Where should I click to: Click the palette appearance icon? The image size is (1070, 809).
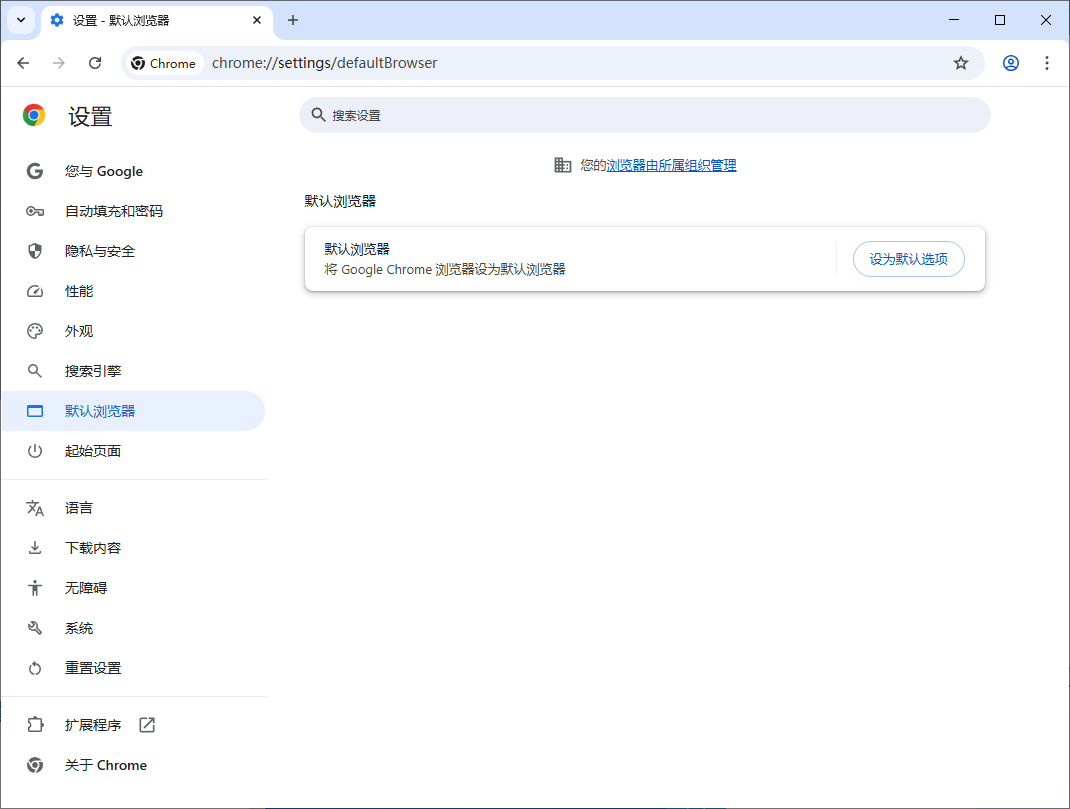pos(35,331)
